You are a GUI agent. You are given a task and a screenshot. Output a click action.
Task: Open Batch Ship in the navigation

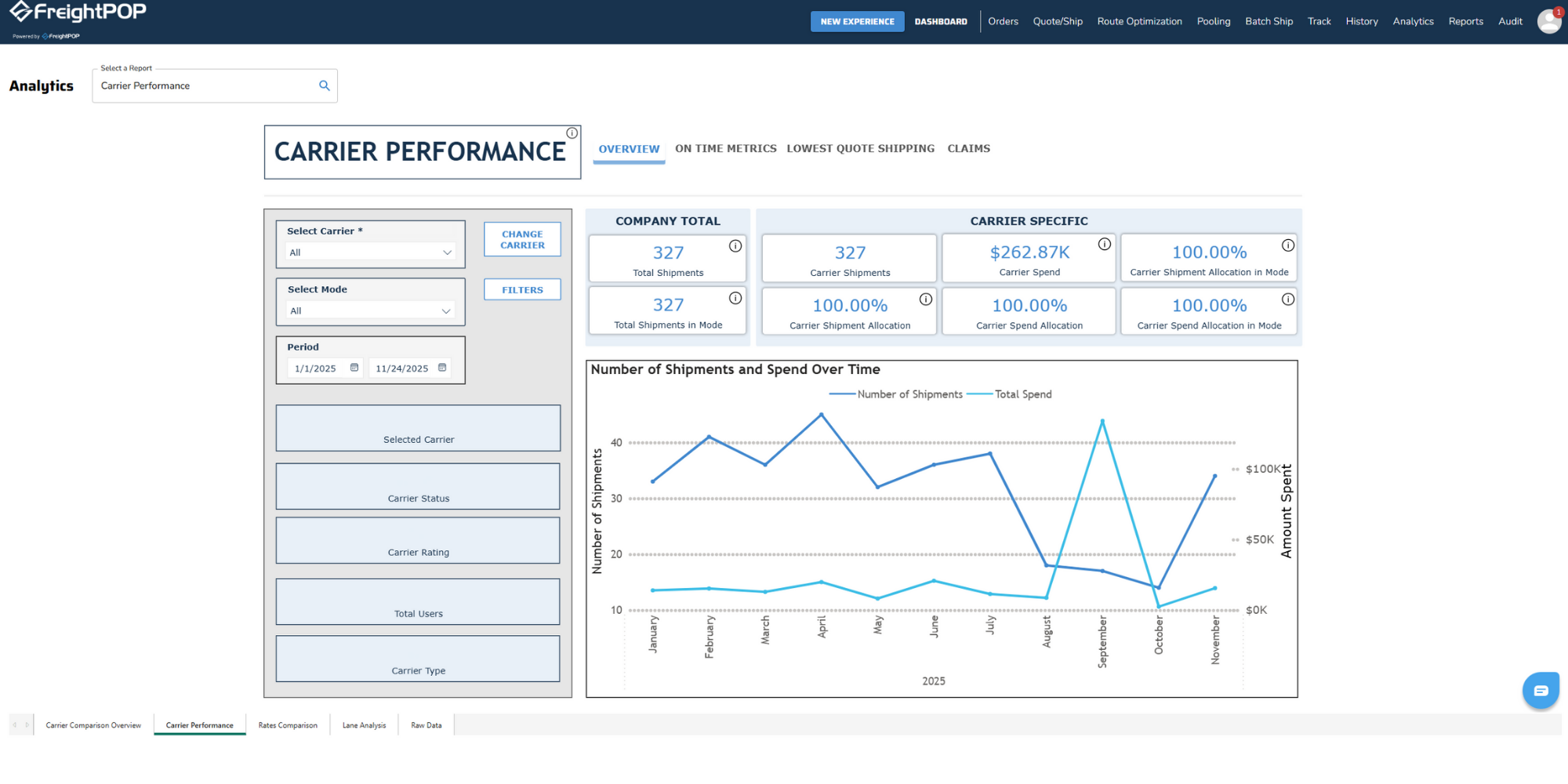[x=1269, y=21]
